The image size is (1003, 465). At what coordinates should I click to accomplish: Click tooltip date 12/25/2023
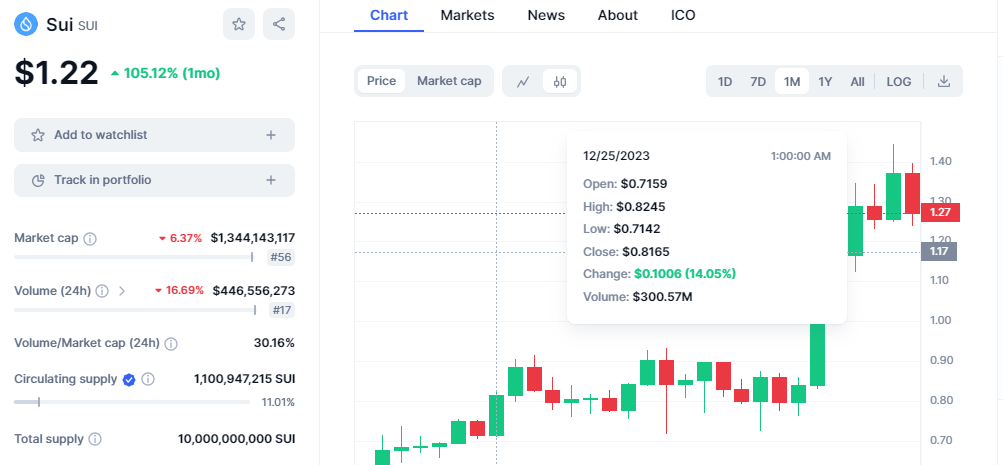(616, 155)
